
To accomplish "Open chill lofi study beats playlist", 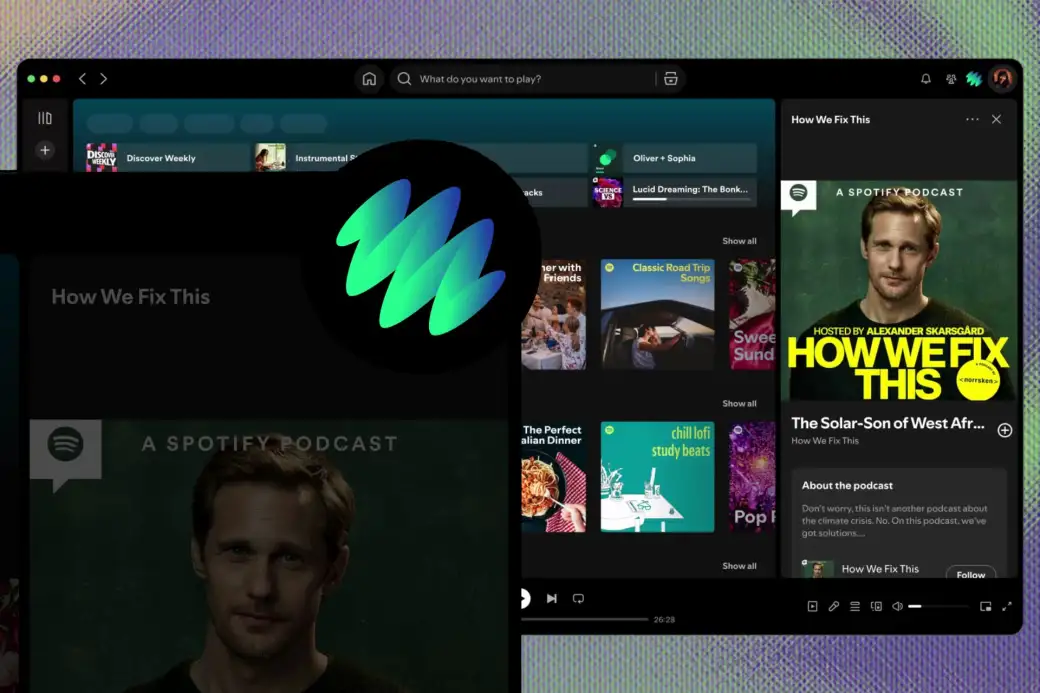I will pyautogui.click(x=657, y=477).
